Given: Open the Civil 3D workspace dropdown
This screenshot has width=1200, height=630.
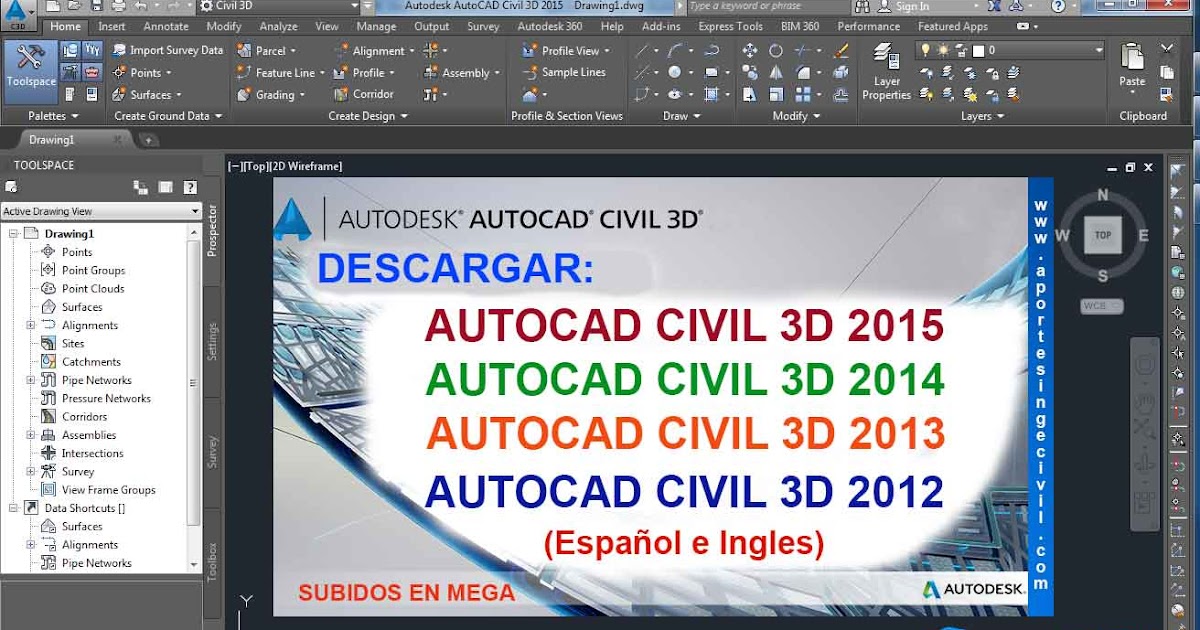Looking at the screenshot, I should coord(279,6).
